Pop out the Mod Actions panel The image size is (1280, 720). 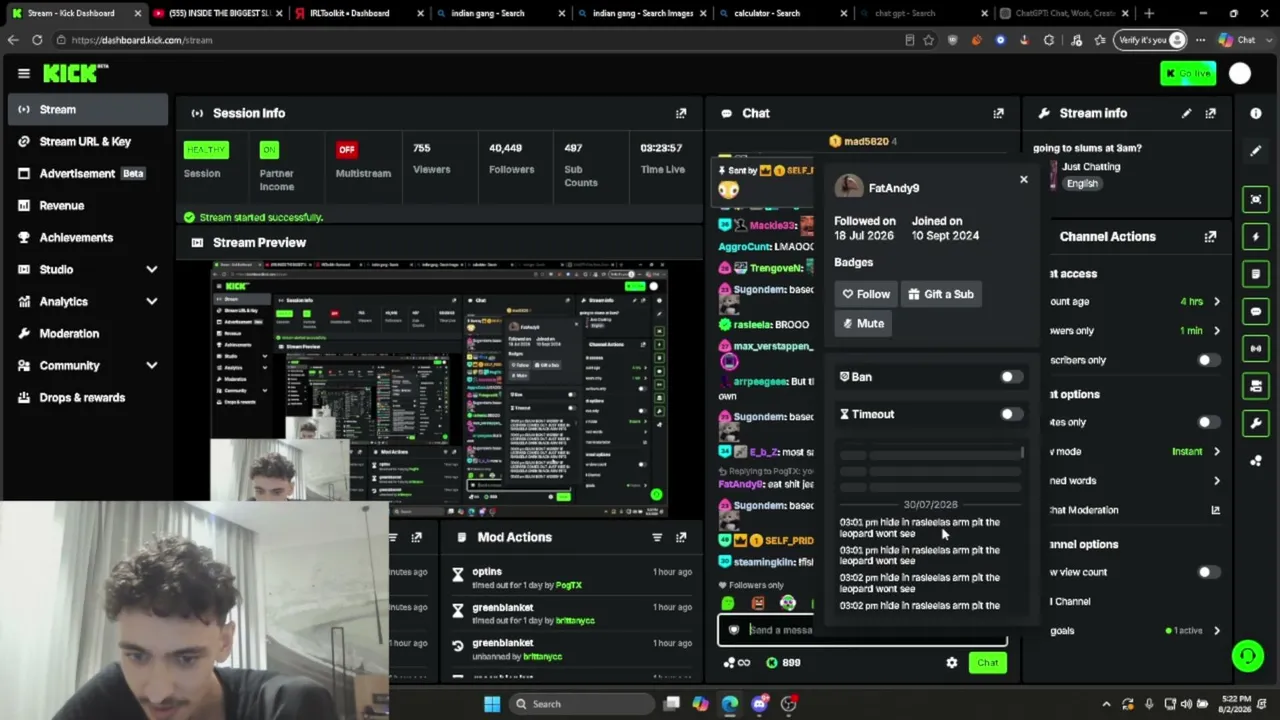[681, 537]
